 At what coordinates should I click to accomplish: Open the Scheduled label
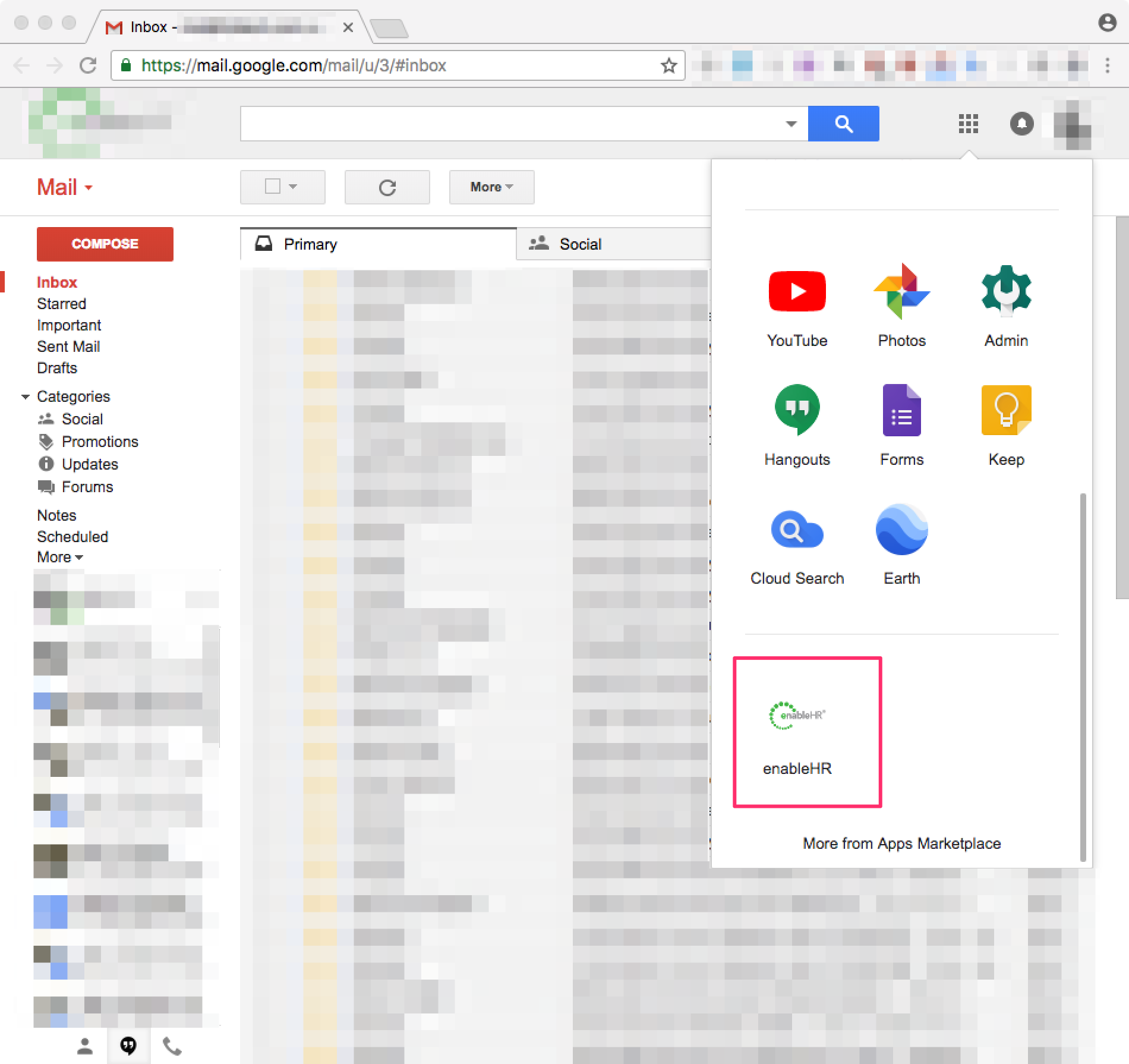point(72,537)
